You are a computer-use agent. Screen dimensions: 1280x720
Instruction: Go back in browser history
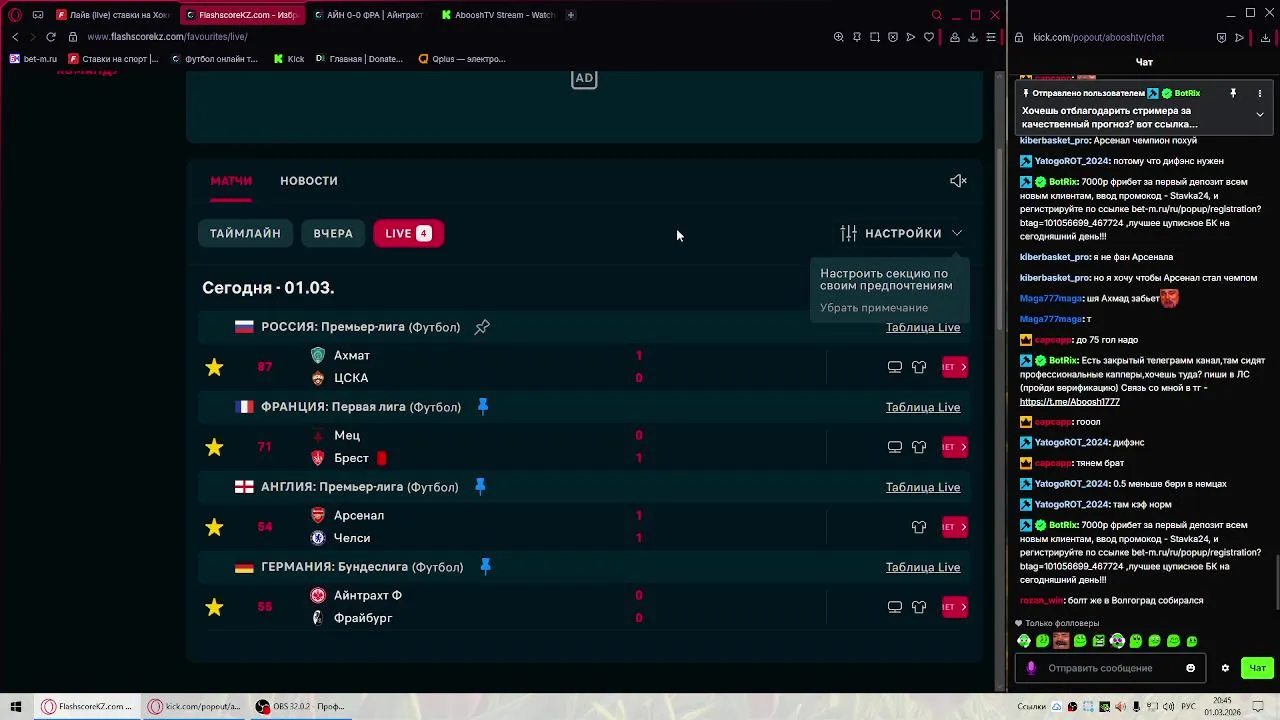(15, 37)
